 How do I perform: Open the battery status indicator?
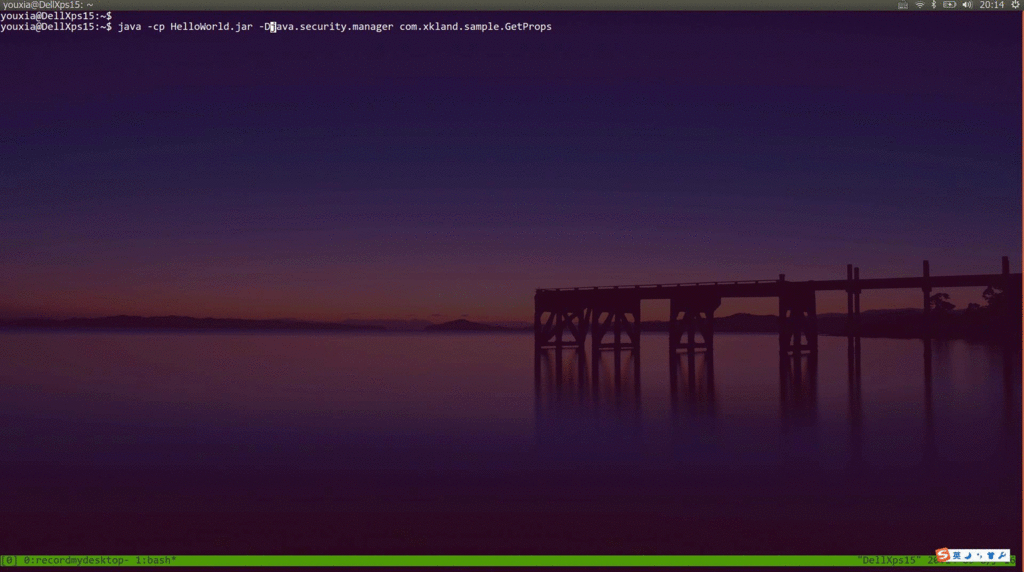(949, 5)
